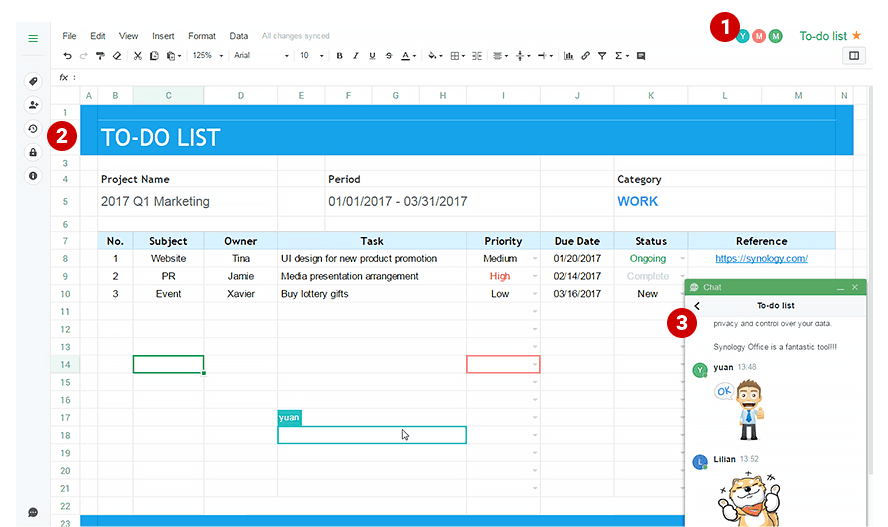Click the merge cells icon
Image resolution: width=888 pixels, height=527 pixels.
pos(477,55)
